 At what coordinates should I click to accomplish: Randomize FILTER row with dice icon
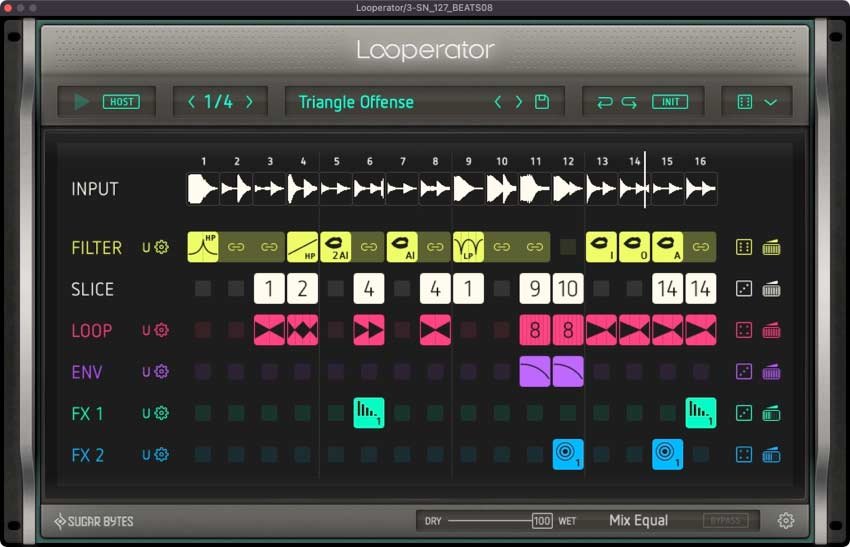pyautogui.click(x=744, y=247)
